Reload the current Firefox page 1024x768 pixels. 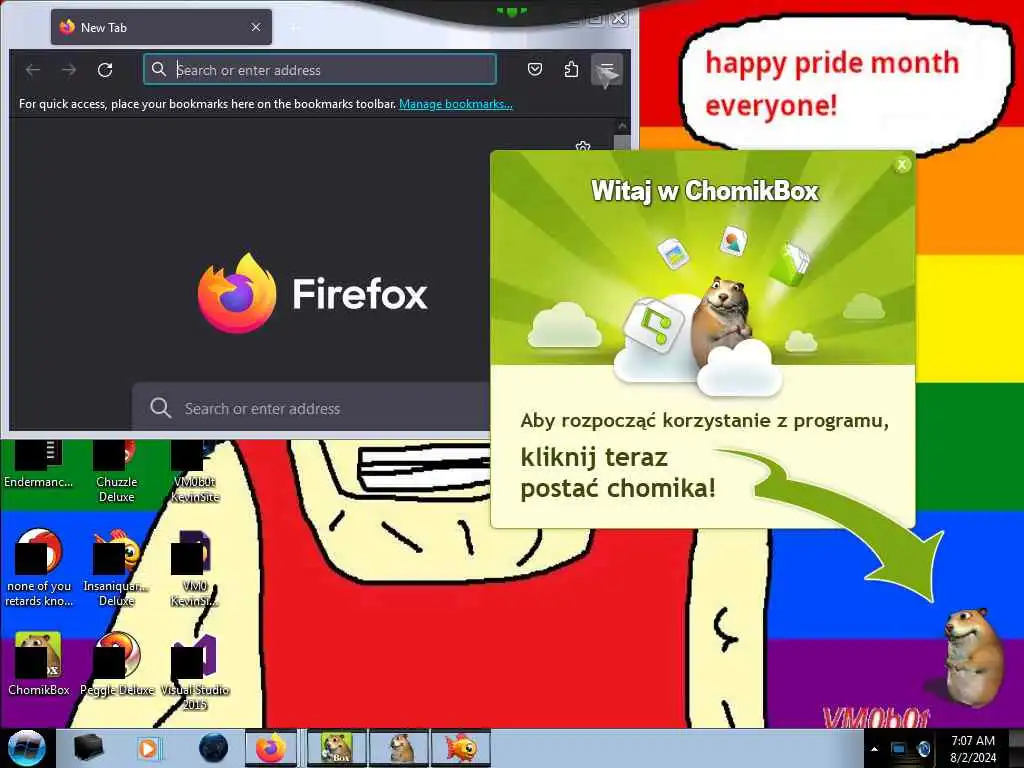(105, 70)
